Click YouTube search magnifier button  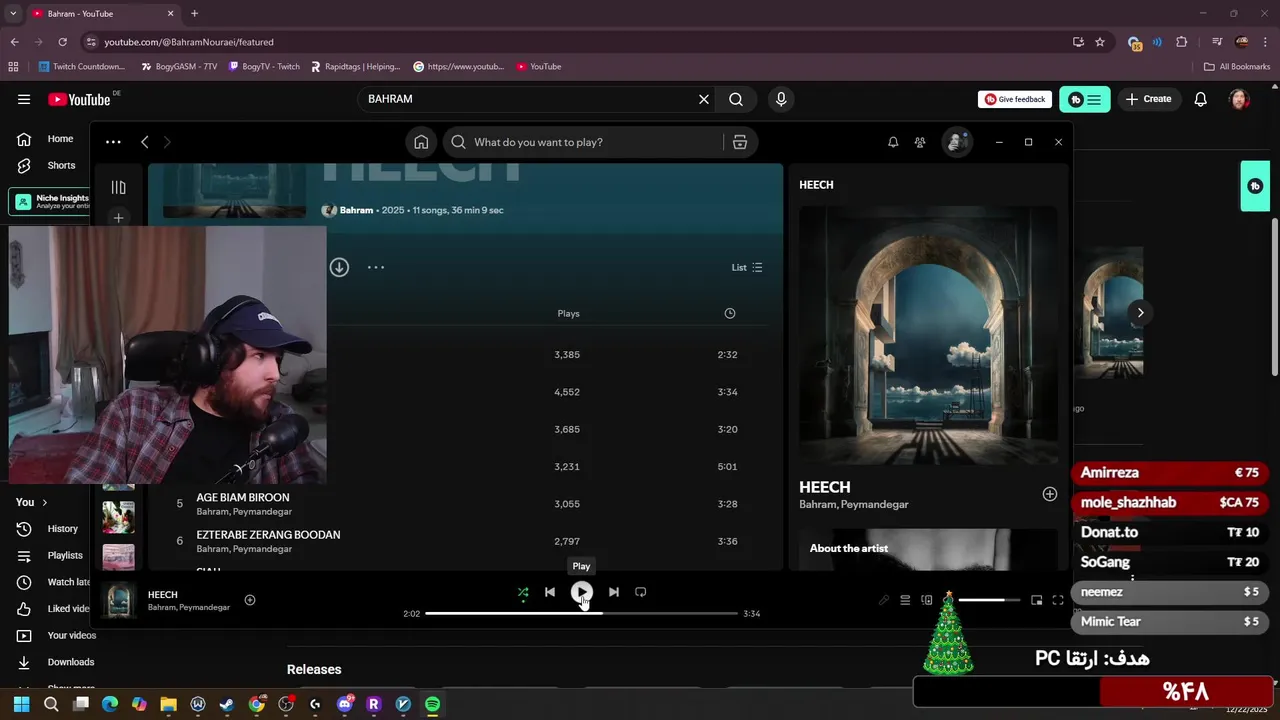click(736, 99)
